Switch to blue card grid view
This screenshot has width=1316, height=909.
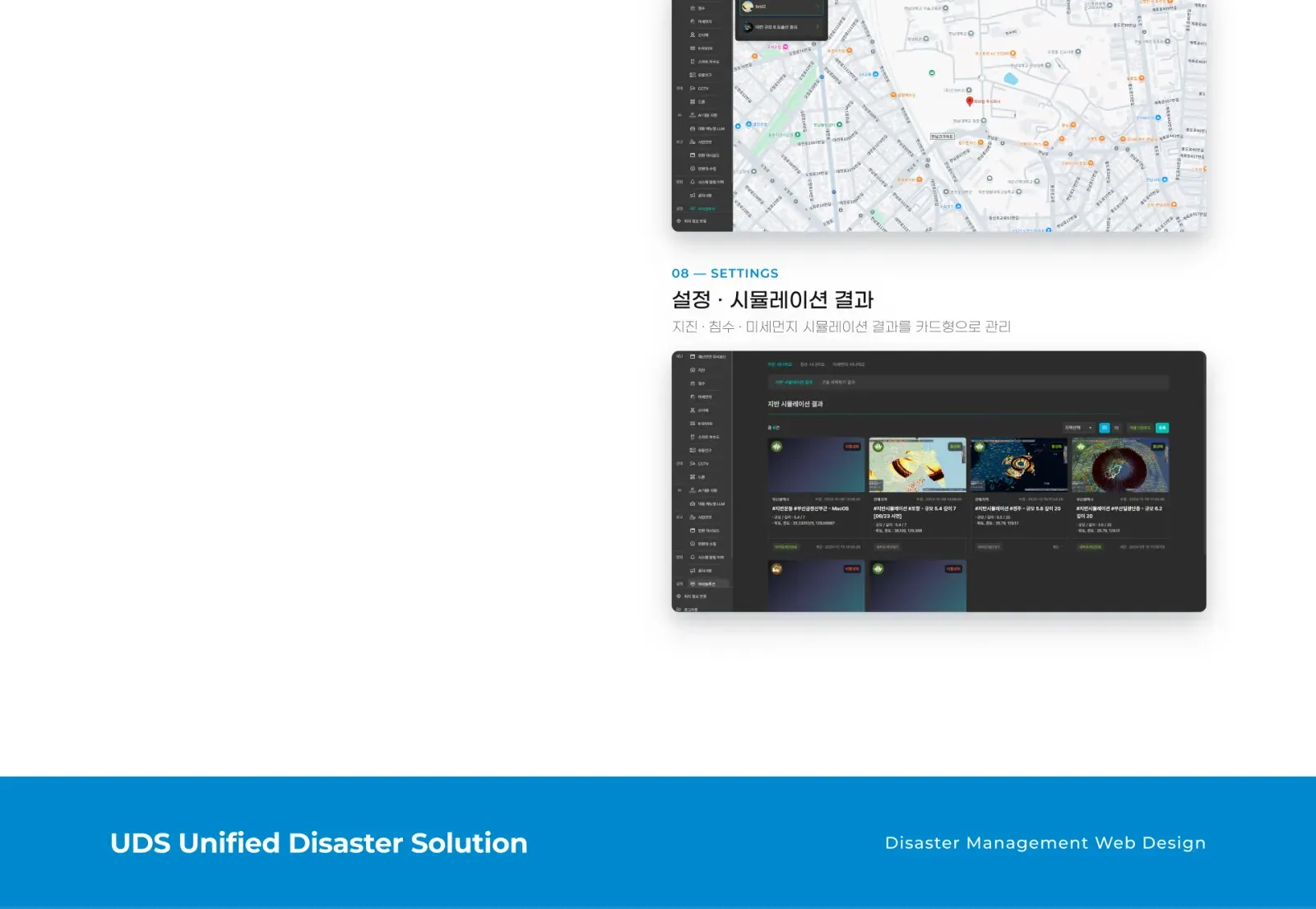pyautogui.click(x=1105, y=428)
